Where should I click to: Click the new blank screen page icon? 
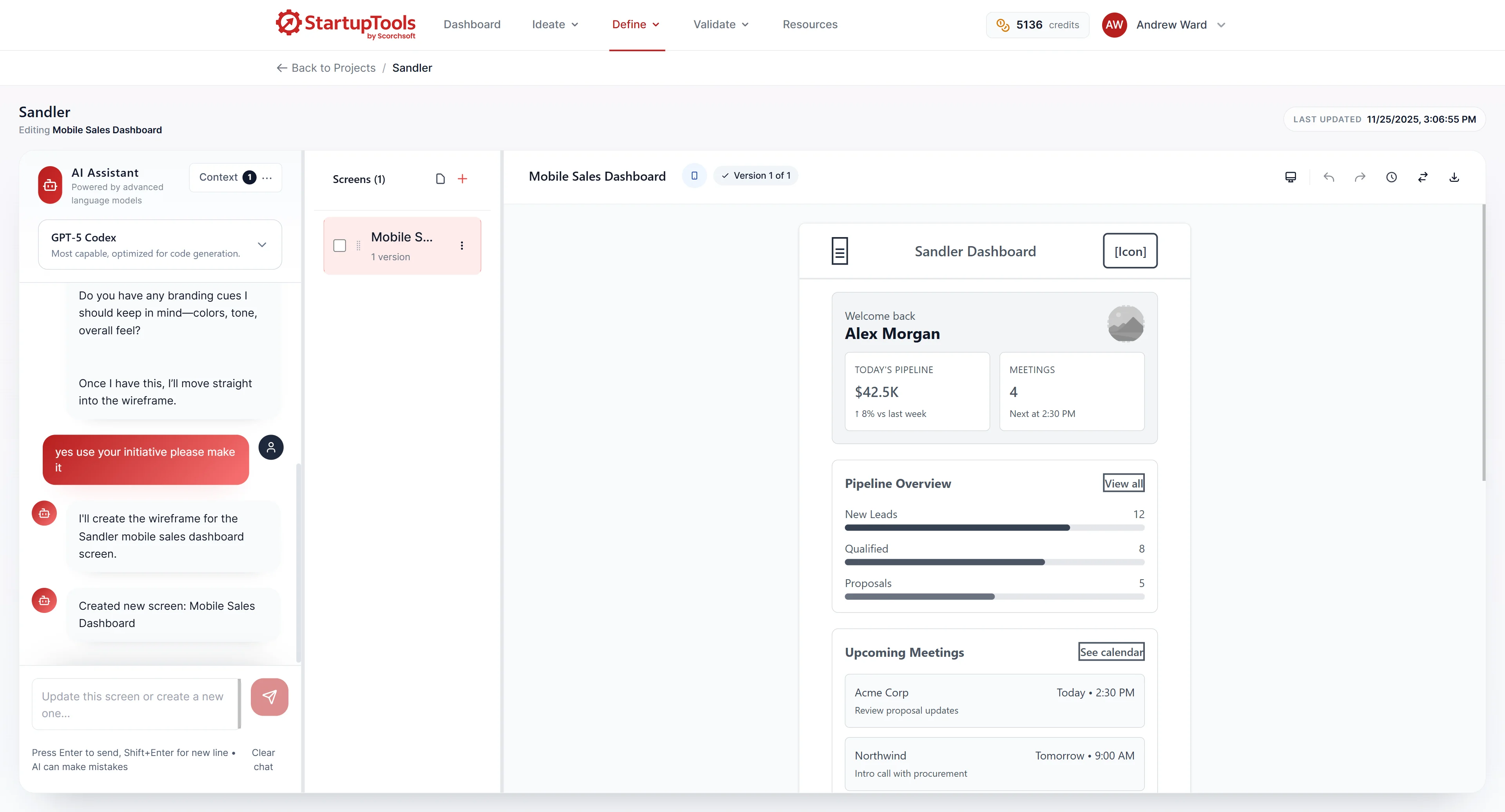[x=441, y=179]
